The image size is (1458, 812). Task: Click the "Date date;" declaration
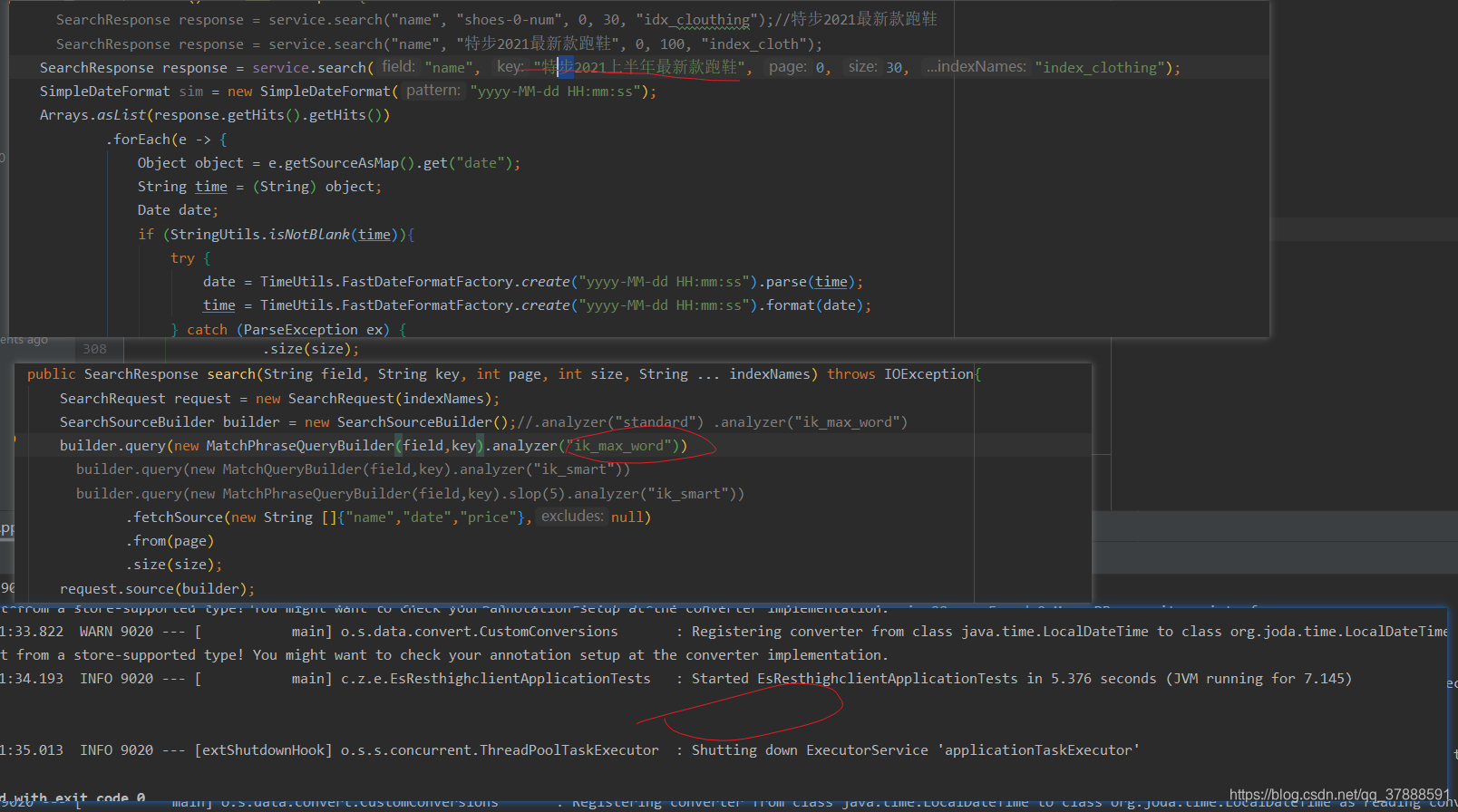click(x=179, y=210)
